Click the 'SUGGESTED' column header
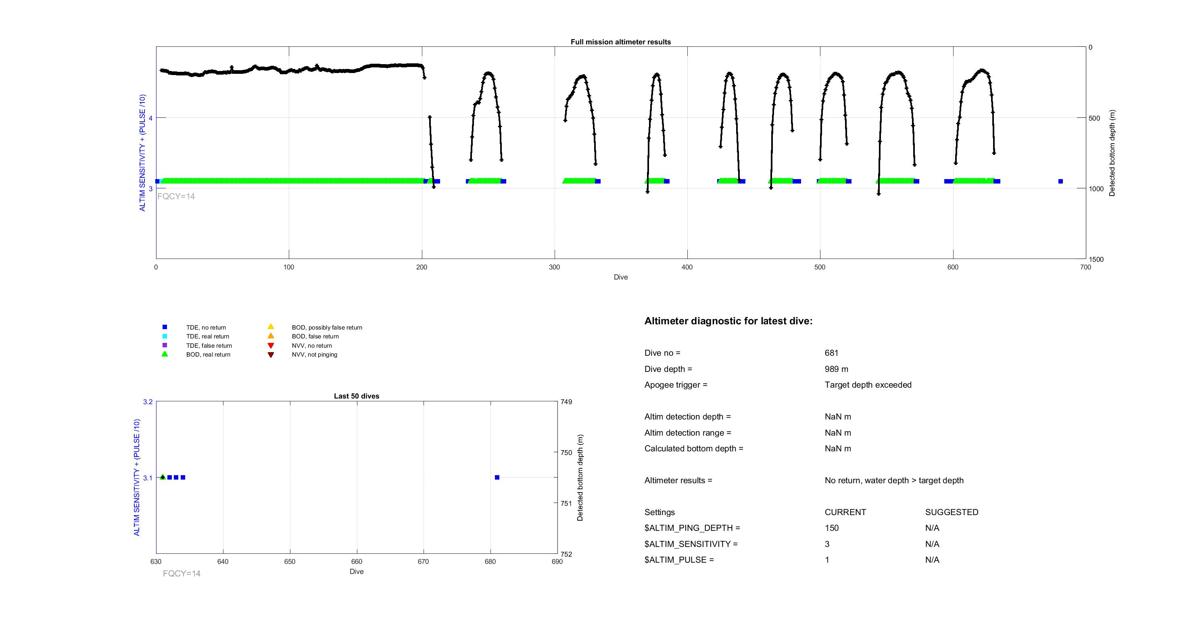1200x622 pixels. point(952,512)
